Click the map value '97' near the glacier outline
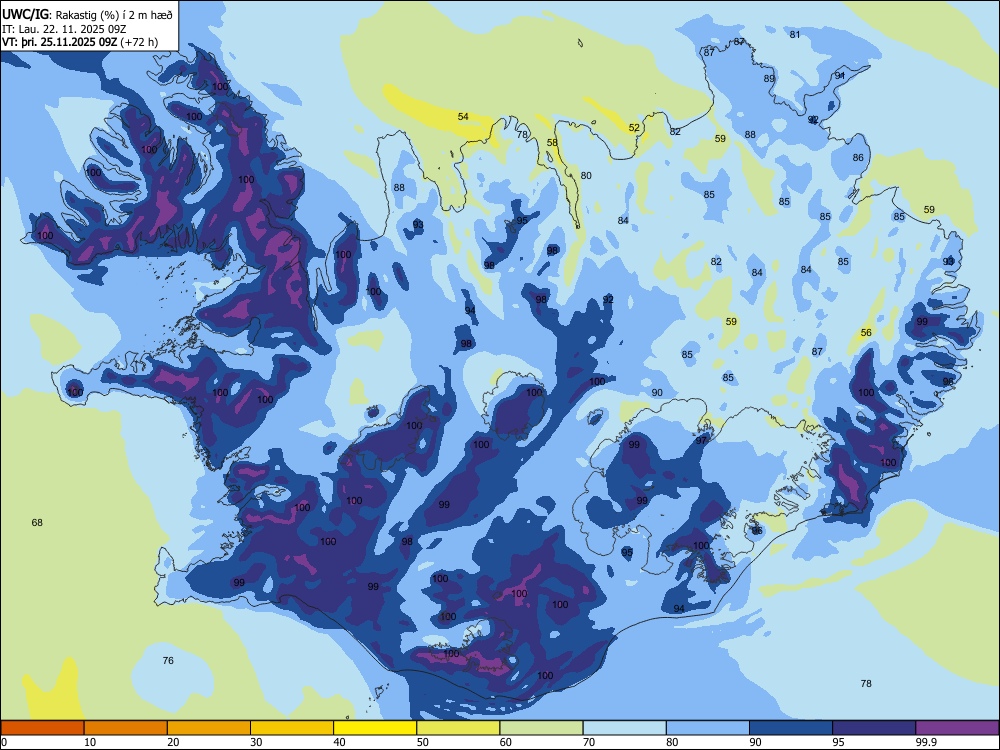Screen dimensions: 1000x750 pyautogui.click(x=702, y=441)
